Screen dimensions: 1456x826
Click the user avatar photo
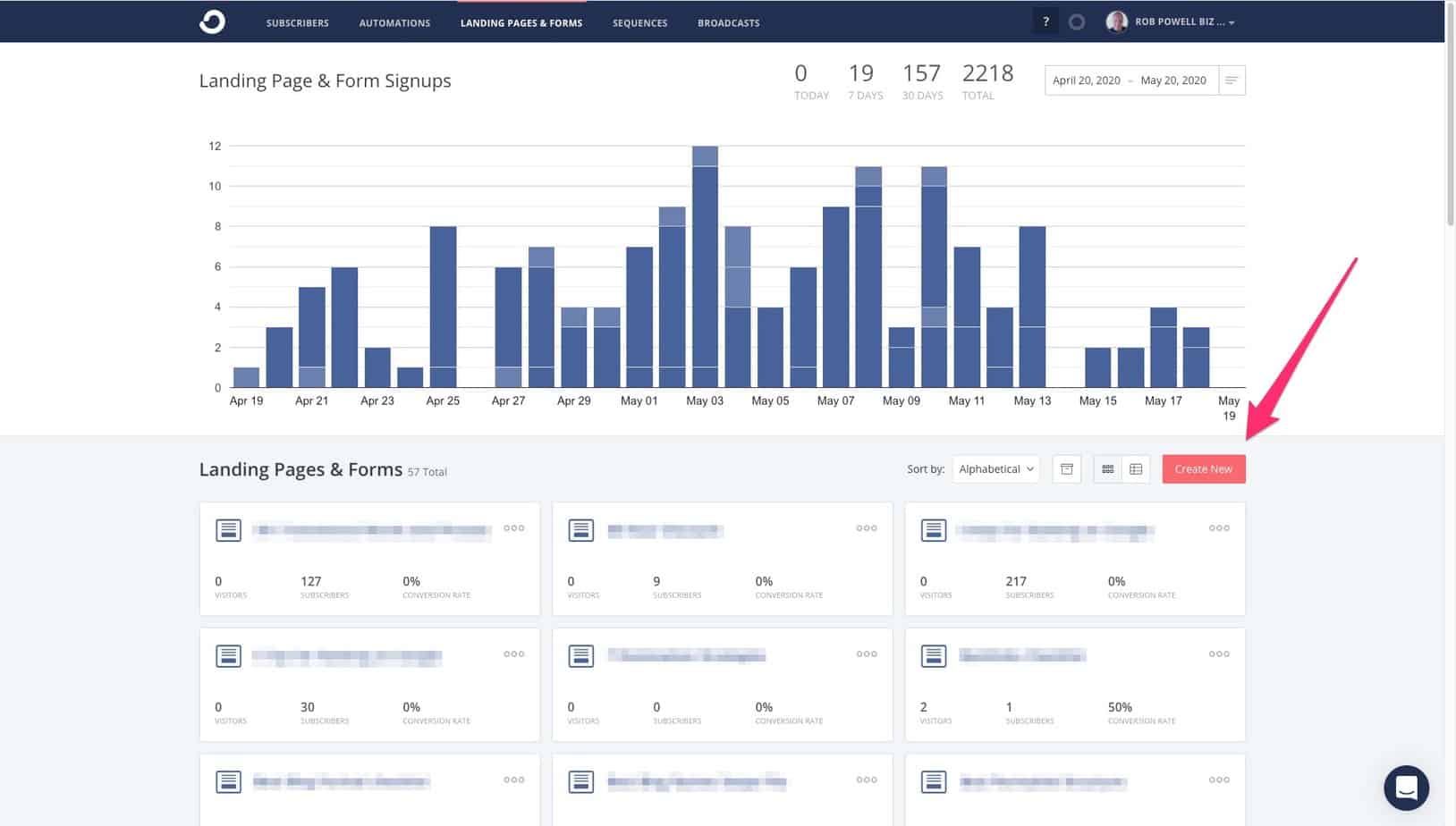[1116, 21]
